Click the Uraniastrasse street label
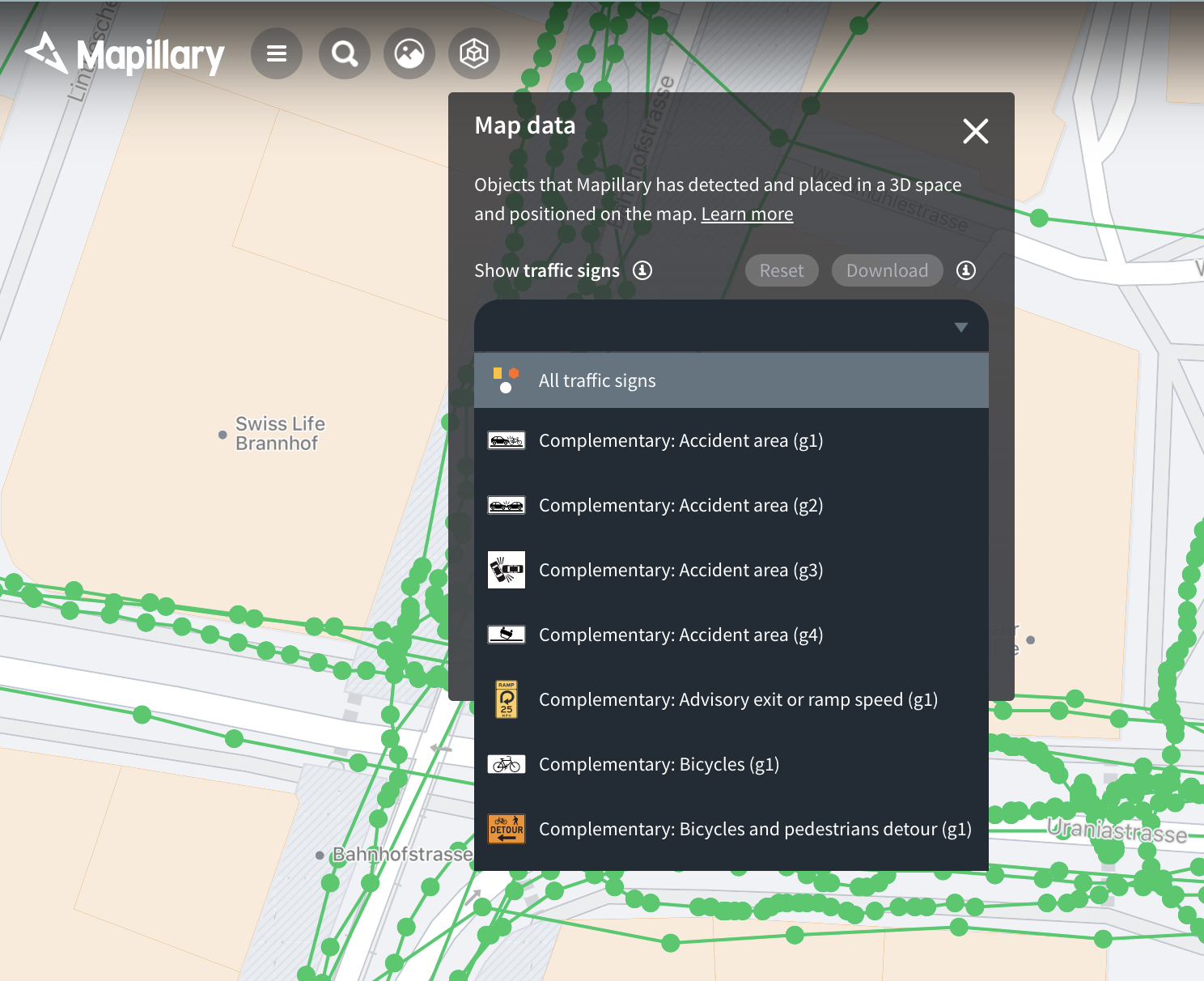 (1117, 831)
